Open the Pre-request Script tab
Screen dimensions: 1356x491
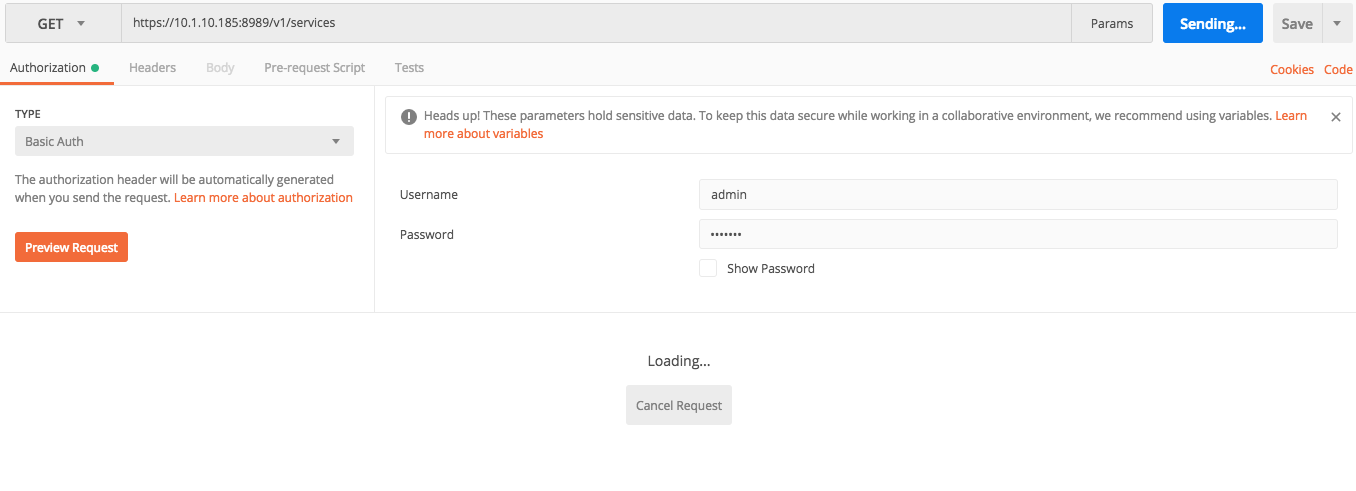tap(314, 68)
